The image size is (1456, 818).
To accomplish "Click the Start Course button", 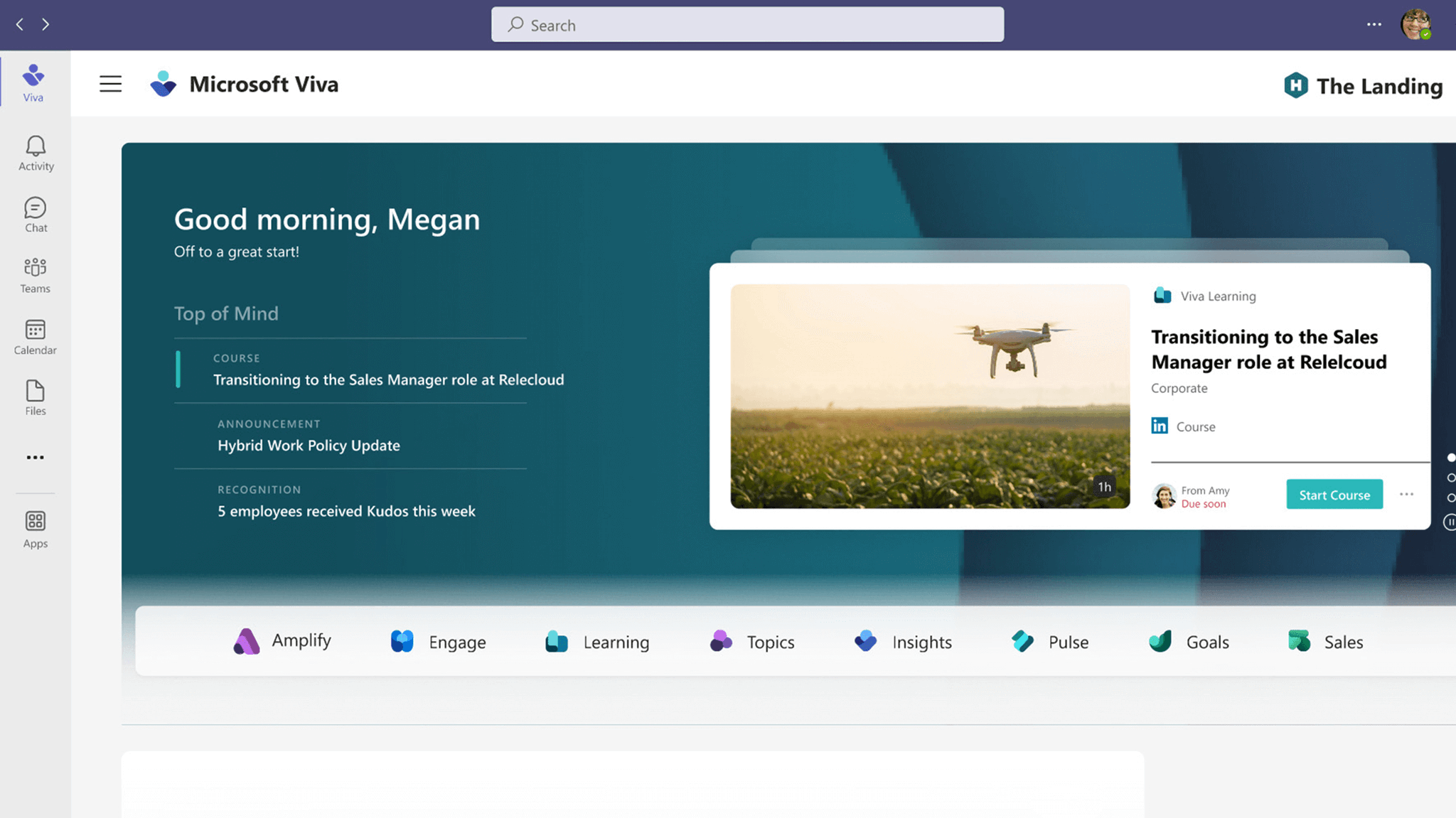I will coord(1334,495).
